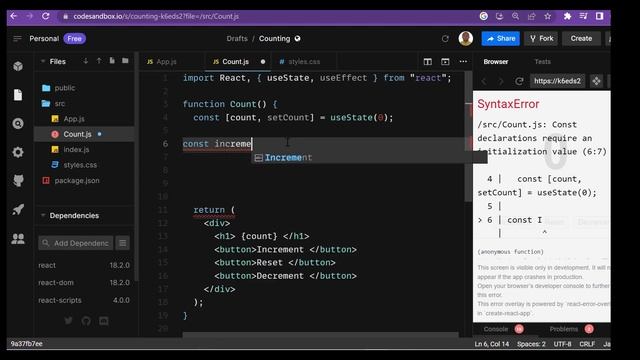Click Ln 6, Col 14 in status bar
640x360 pixels.
(x=491, y=344)
